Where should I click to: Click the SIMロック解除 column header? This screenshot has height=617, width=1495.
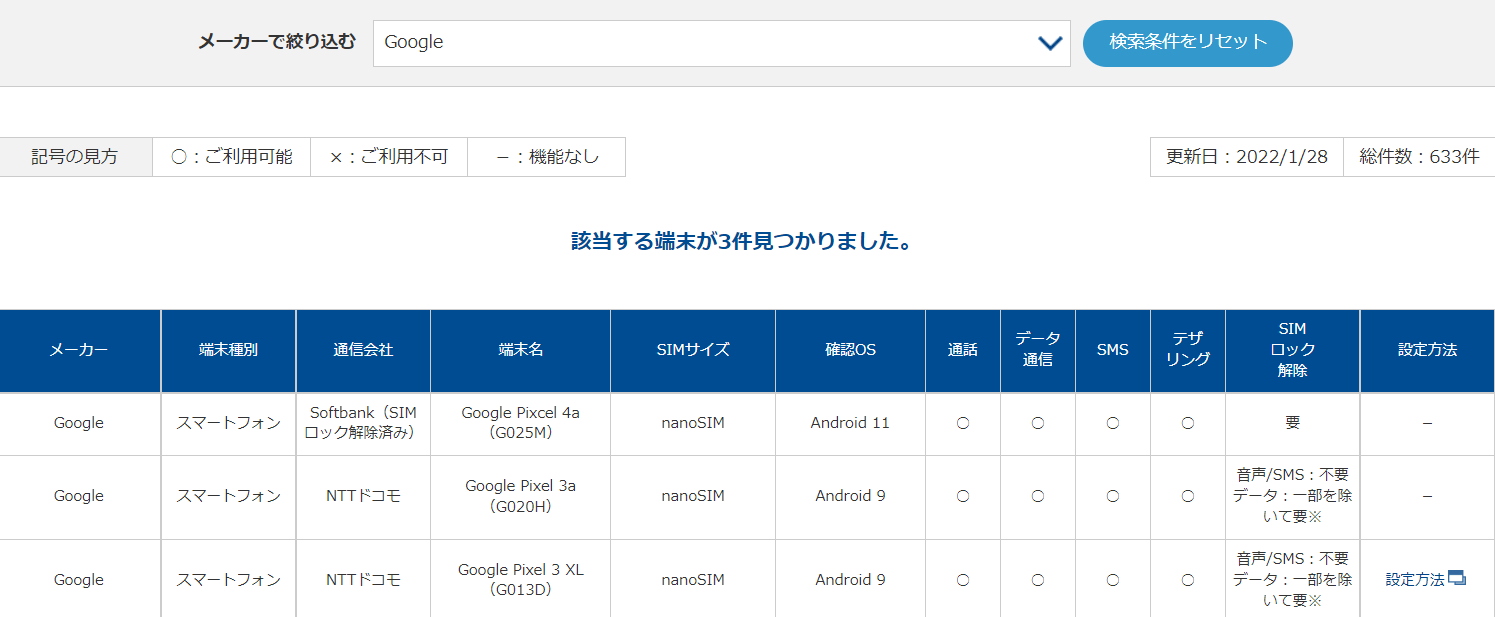click(x=1292, y=350)
